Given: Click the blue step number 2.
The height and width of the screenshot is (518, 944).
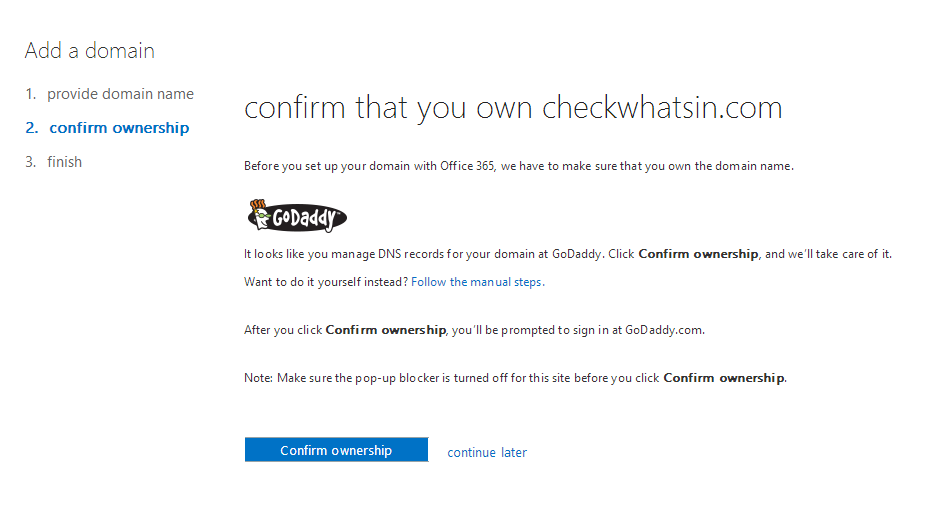Looking at the screenshot, I should (32, 128).
